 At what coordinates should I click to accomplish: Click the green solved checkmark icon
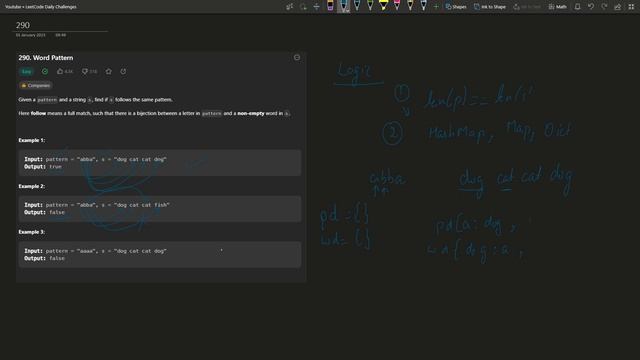point(45,71)
